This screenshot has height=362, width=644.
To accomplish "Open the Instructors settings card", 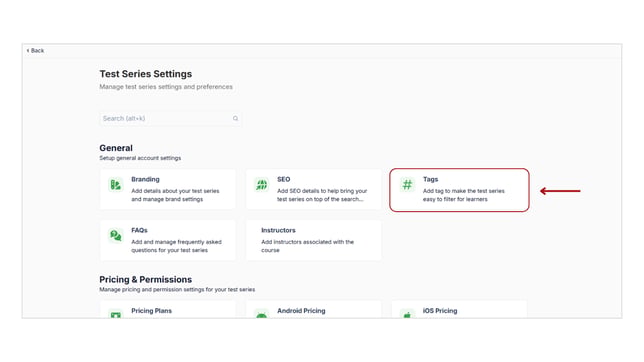I will [313, 240].
